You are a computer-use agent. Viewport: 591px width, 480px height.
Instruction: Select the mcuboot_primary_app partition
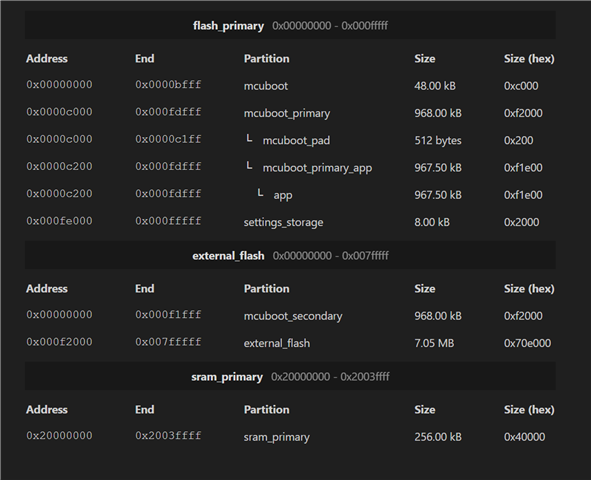(x=317, y=168)
